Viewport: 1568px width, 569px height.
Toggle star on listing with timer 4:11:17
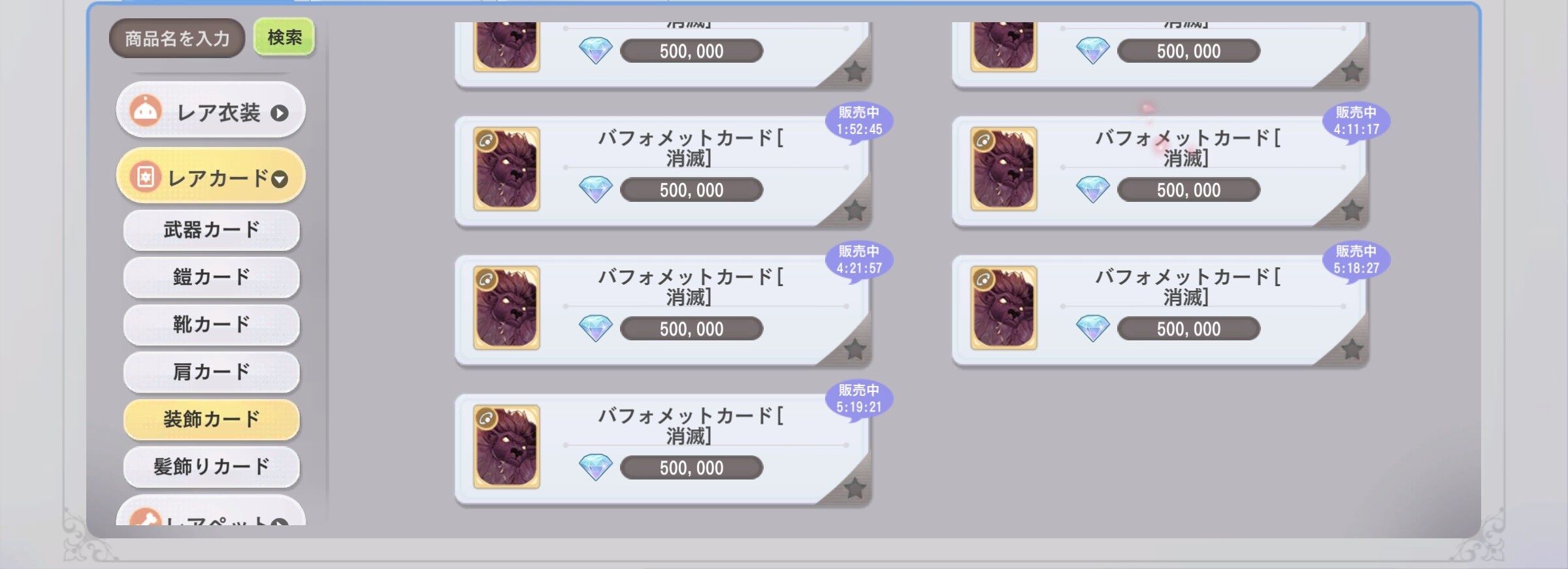coord(1352,210)
